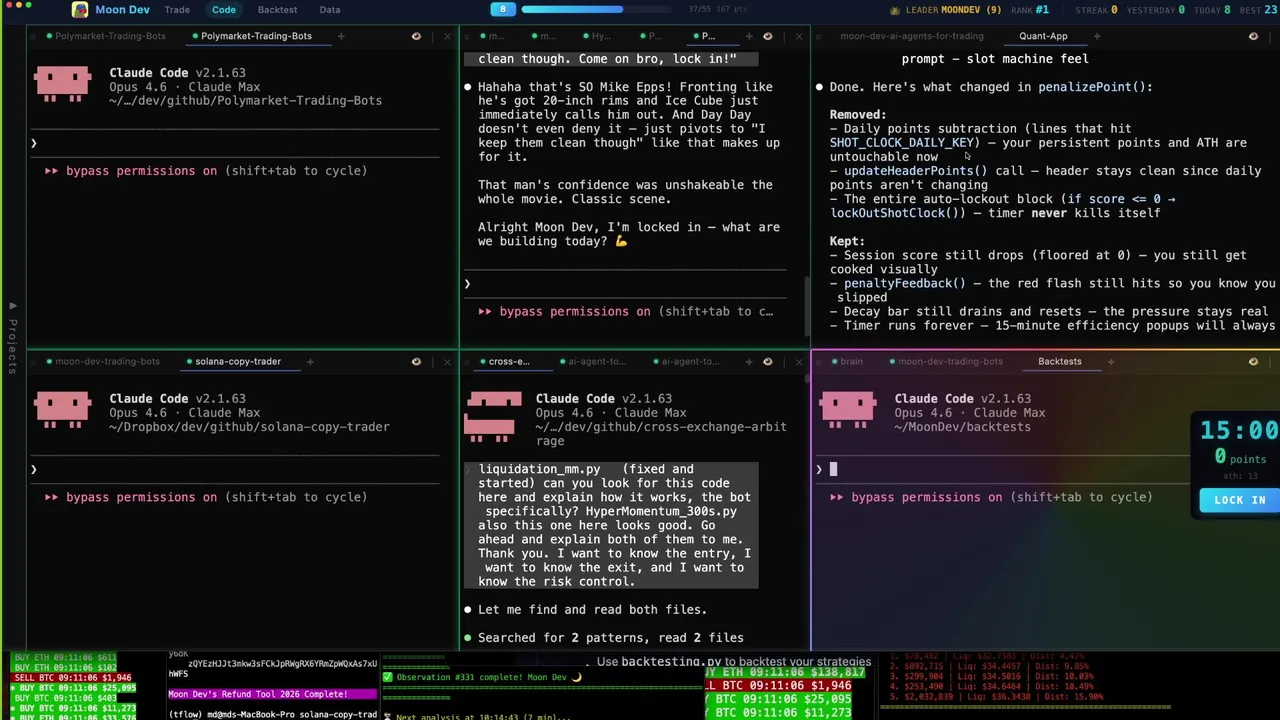Viewport: 1280px width, 720px height.
Task: Click the leader trophy icon in the header
Action: [894, 10]
